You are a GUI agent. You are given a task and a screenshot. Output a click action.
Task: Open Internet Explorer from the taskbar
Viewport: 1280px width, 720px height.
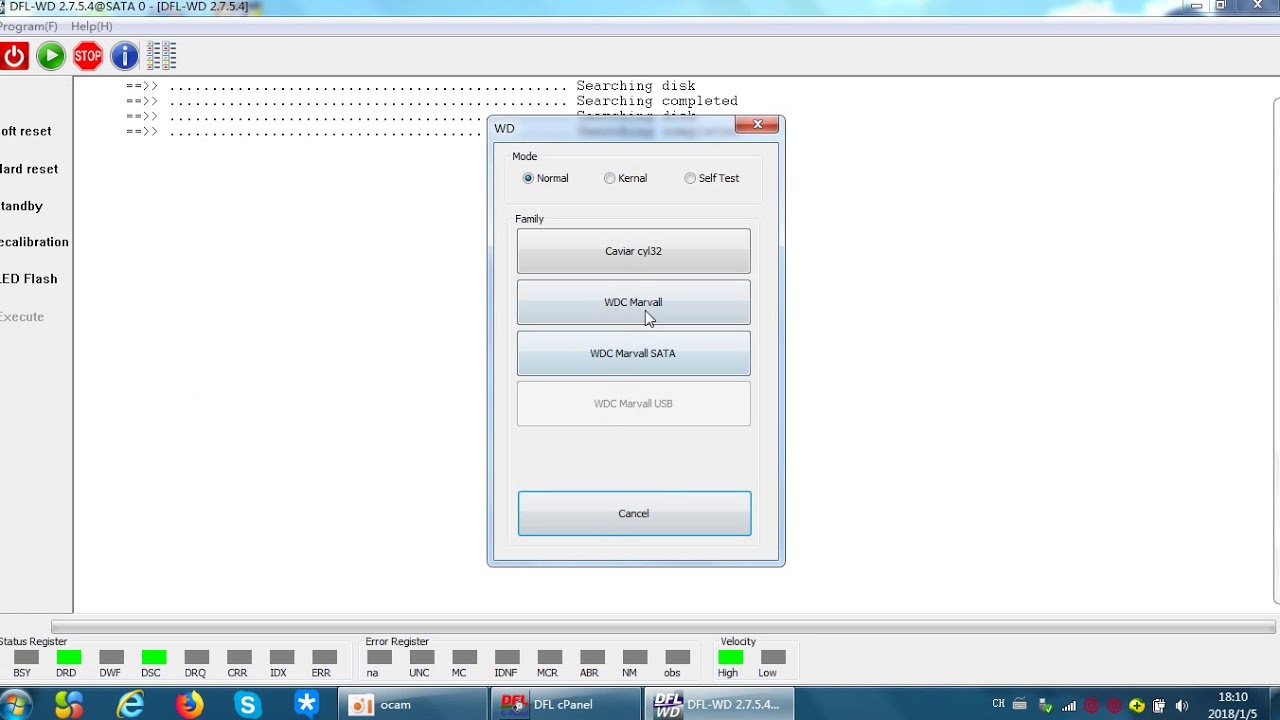coord(130,705)
